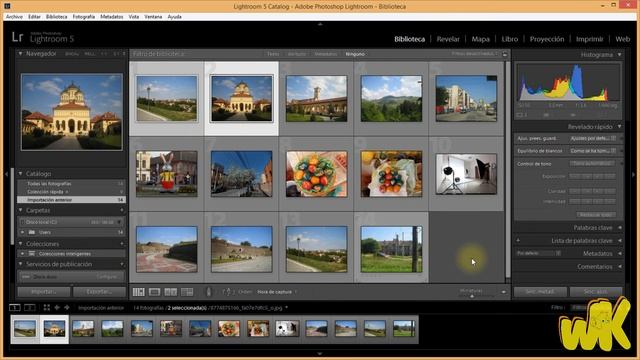Open the Archivo menu
This screenshot has height=360, width=640.
coord(14,17)
